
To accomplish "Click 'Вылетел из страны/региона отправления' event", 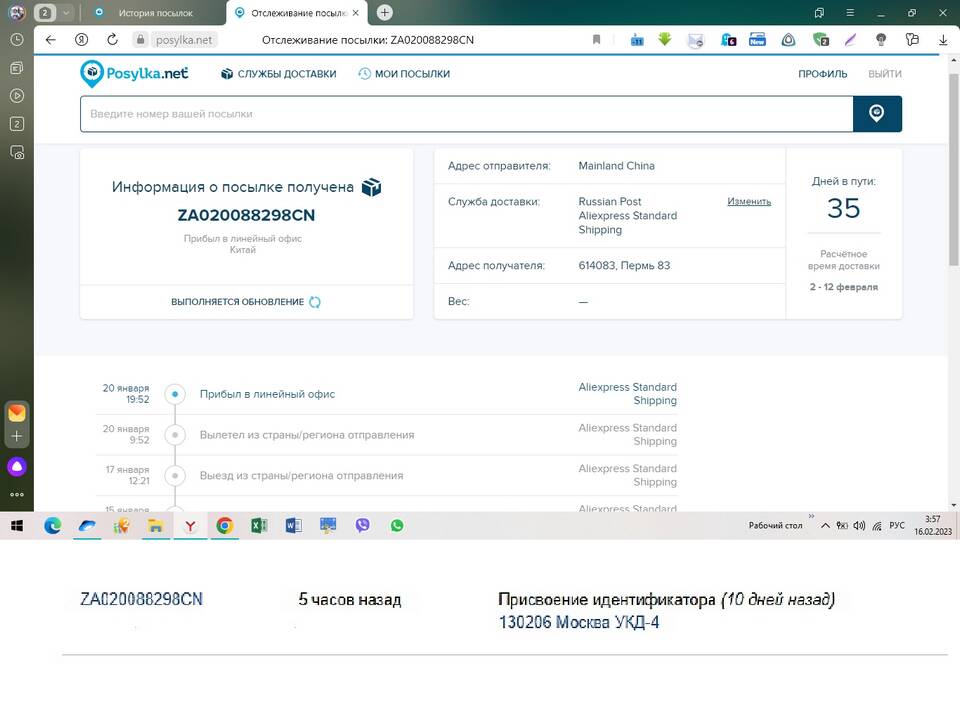I will pyautogui.click(x=307, y=435).
